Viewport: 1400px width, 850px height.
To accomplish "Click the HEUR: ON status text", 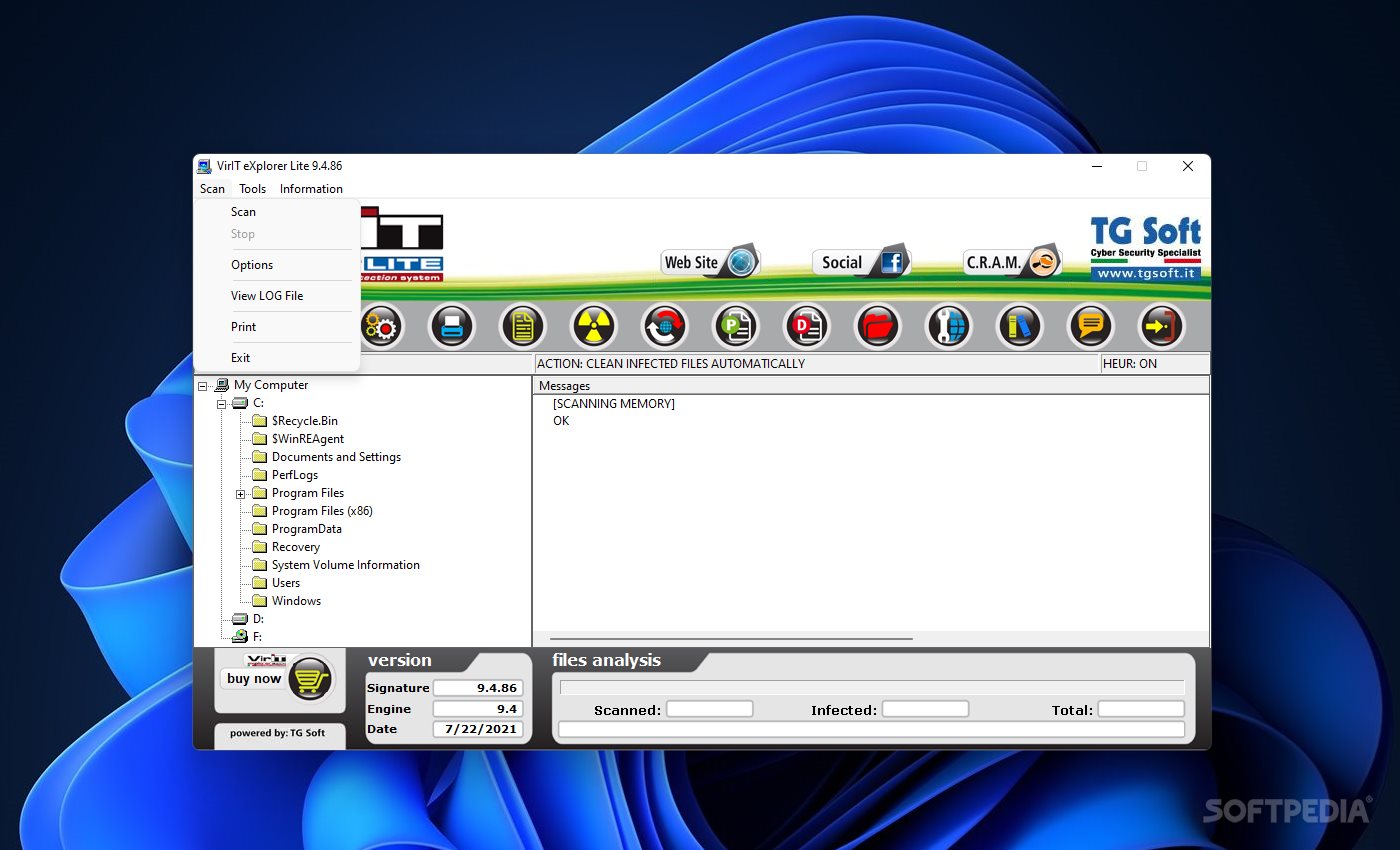I will tap(1130, 364).
